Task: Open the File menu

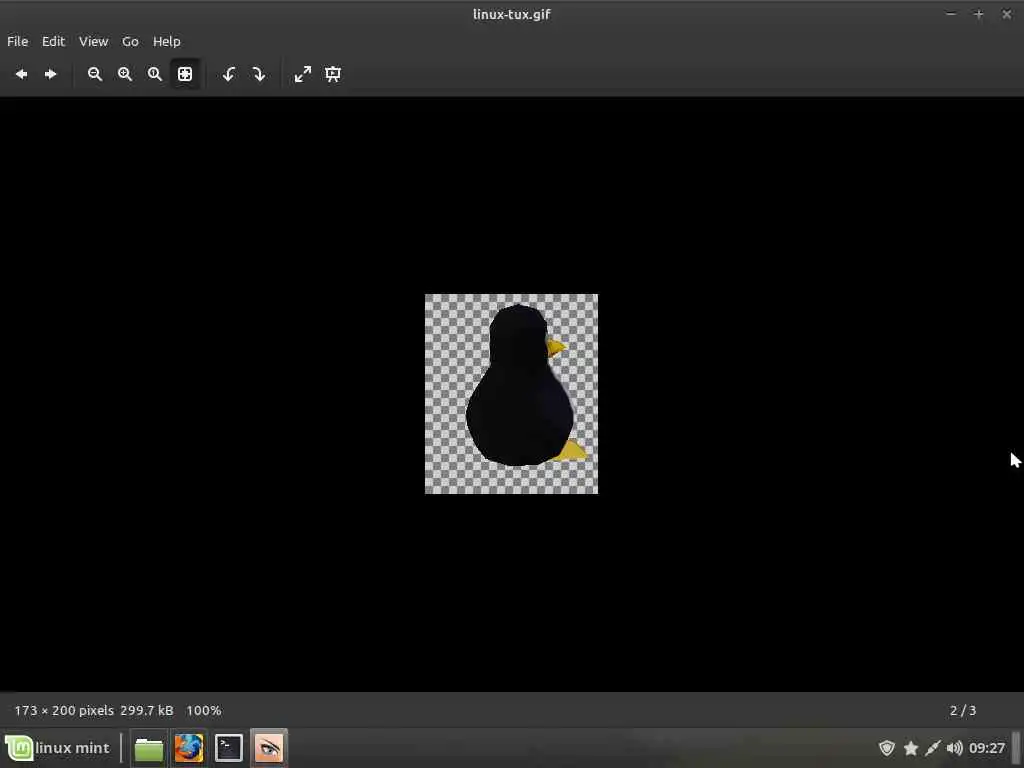Action: (x=18, y=41)
